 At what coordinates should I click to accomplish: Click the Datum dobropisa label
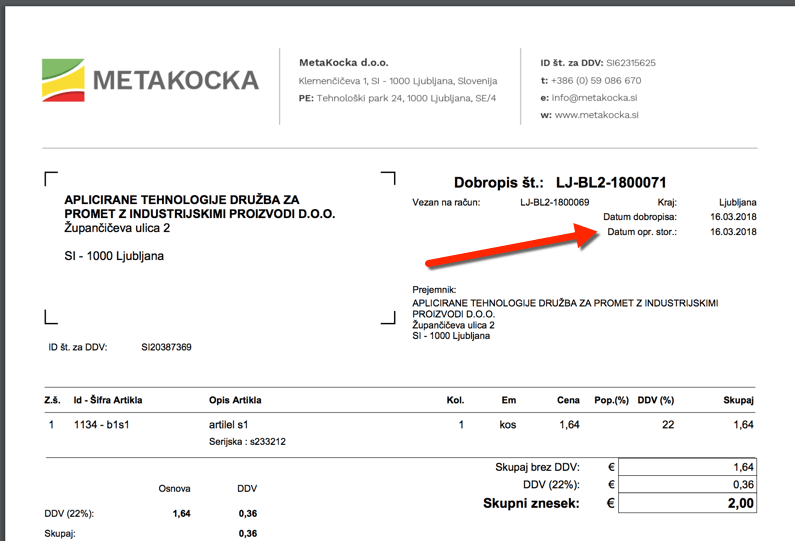[640, 217]
